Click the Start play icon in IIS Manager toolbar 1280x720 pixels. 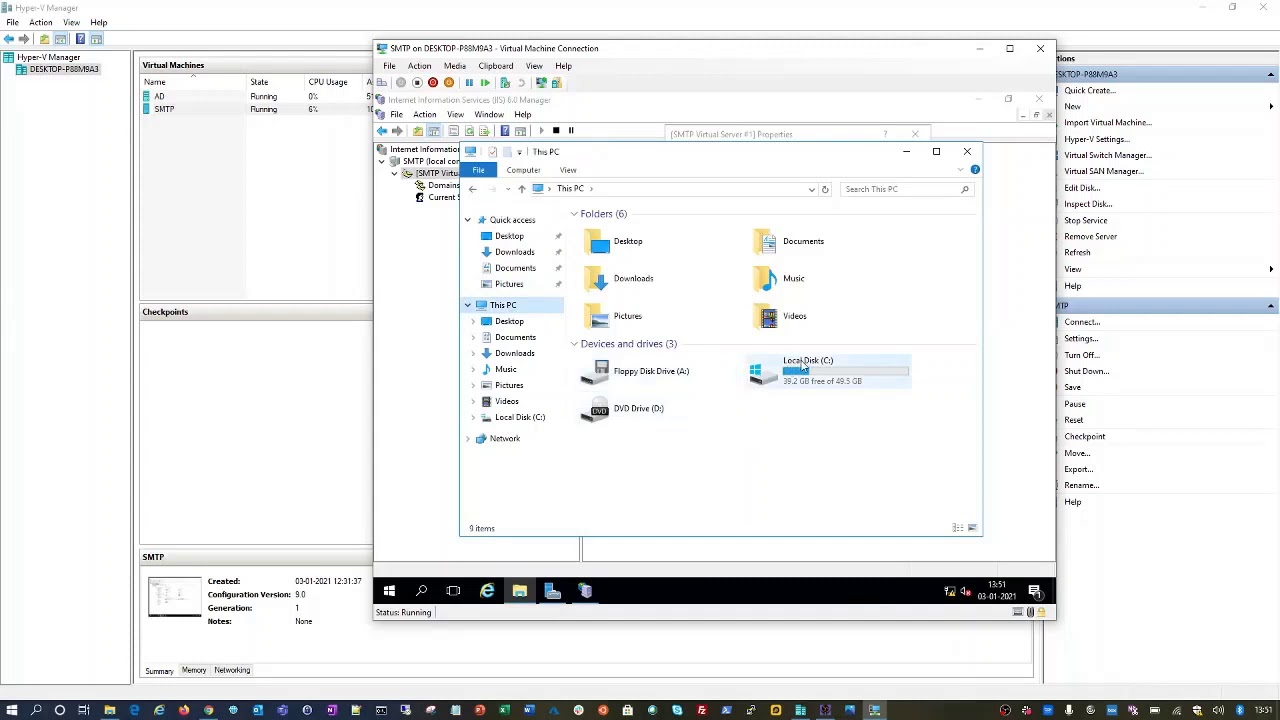(x=541, y=131)
